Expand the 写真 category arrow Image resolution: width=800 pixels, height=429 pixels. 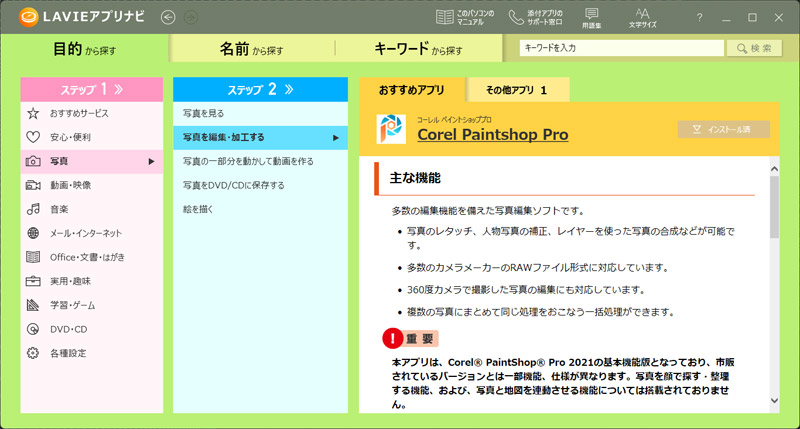pos(151,161)
